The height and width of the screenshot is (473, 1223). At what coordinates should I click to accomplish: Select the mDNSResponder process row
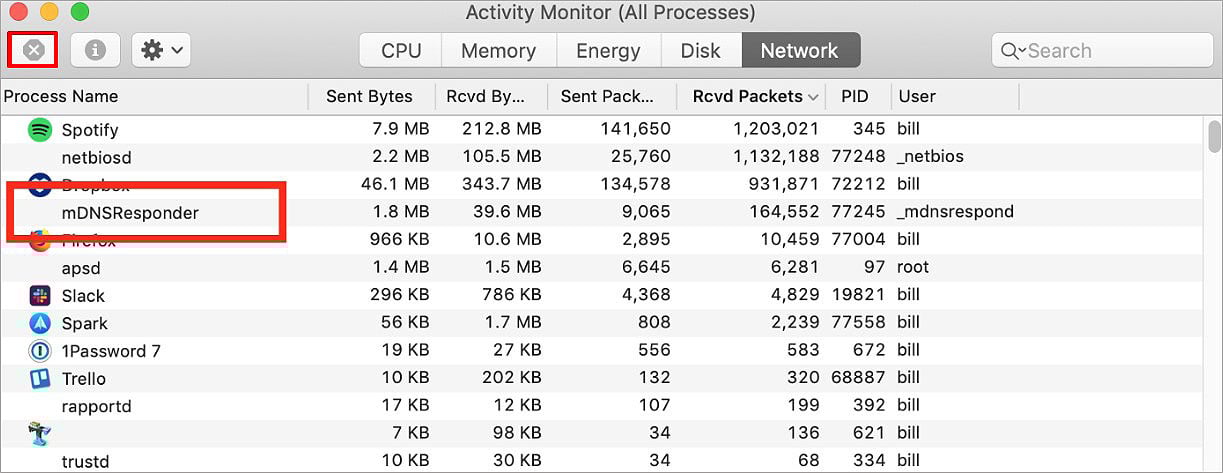pyautogui.click(x=611, y=212)
